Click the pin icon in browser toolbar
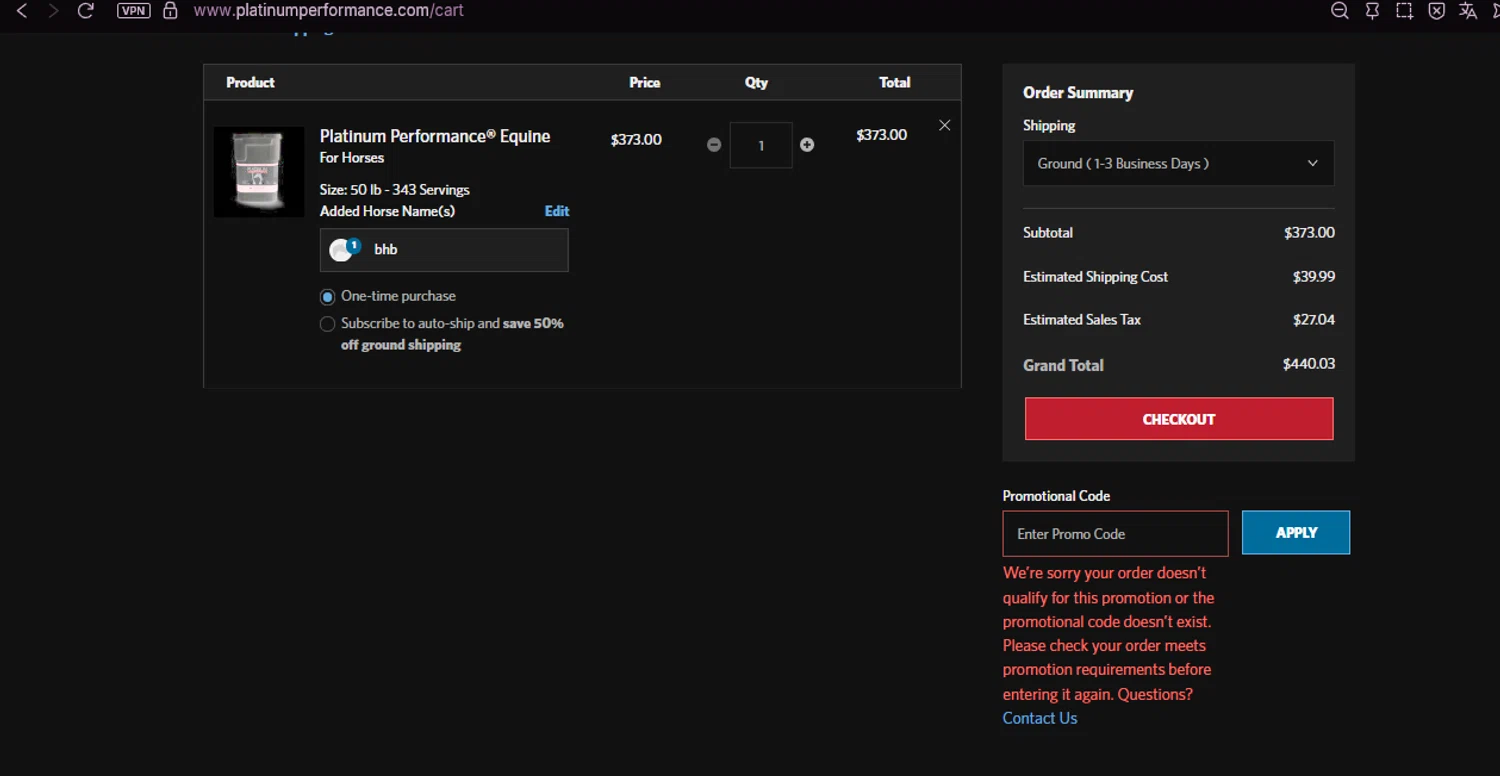Image resolution: width=1500 pixels, height=776 pixels. tap(1372, 11)
